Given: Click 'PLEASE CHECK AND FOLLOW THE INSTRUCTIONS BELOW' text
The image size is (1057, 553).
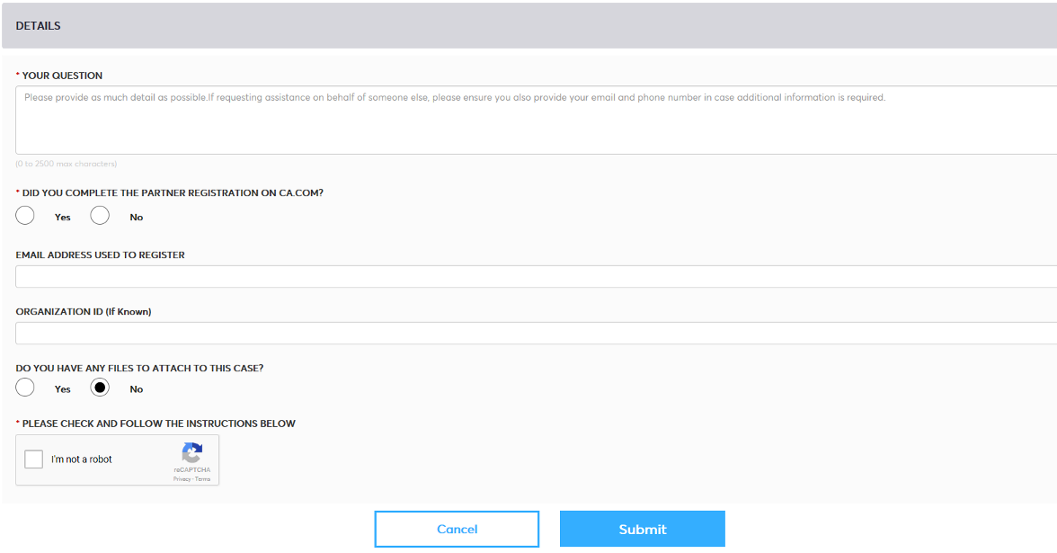Looking at the screenshot, I should pos(158,424).
